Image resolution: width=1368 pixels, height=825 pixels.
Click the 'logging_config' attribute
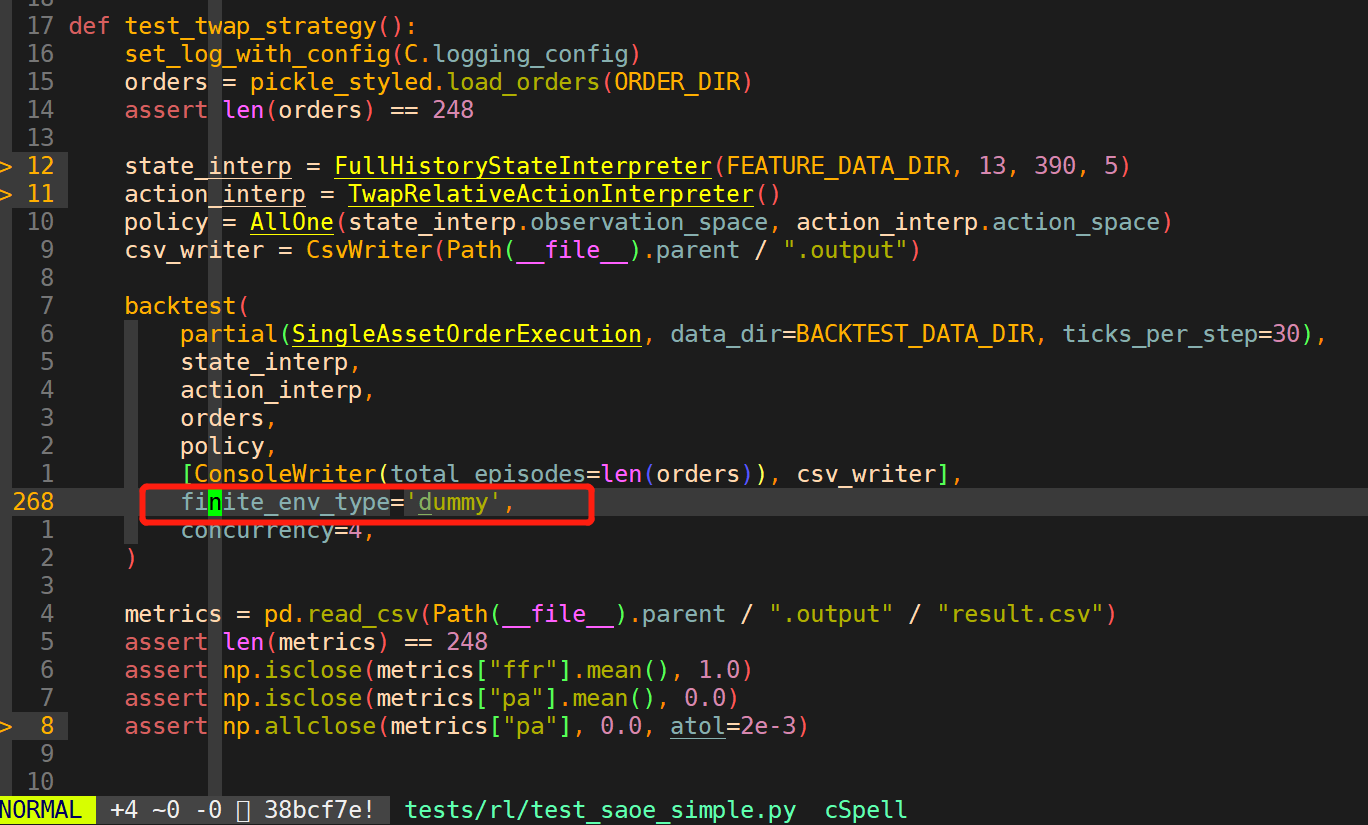[x=530, y=53]
